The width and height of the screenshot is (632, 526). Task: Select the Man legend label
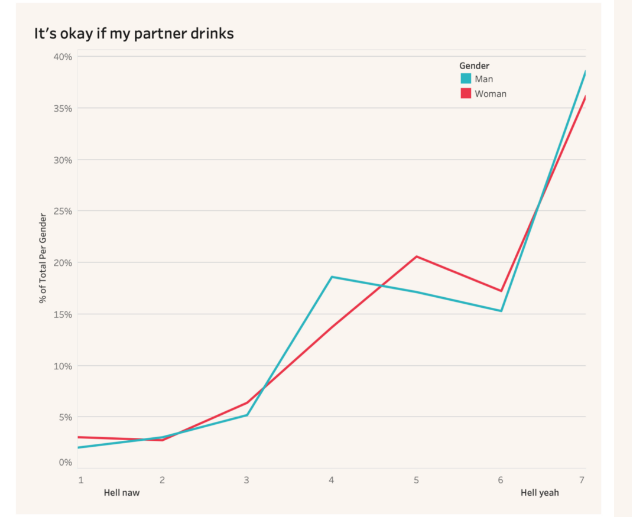(484, 79)
